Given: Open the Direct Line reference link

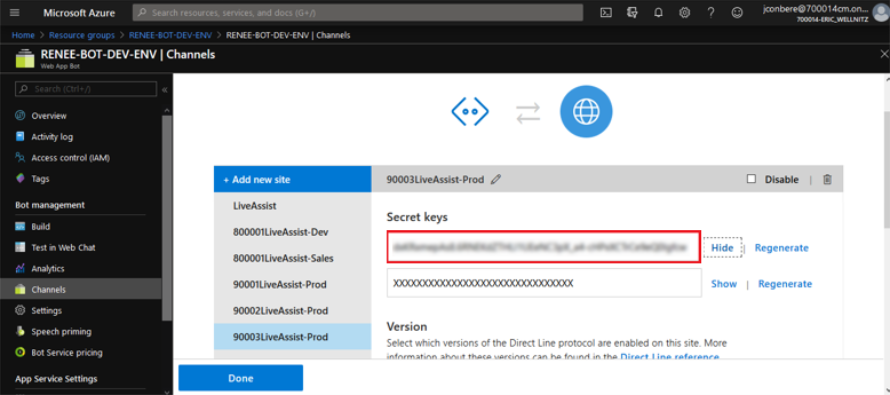Looking at the screenshot, I should (670, 357).
